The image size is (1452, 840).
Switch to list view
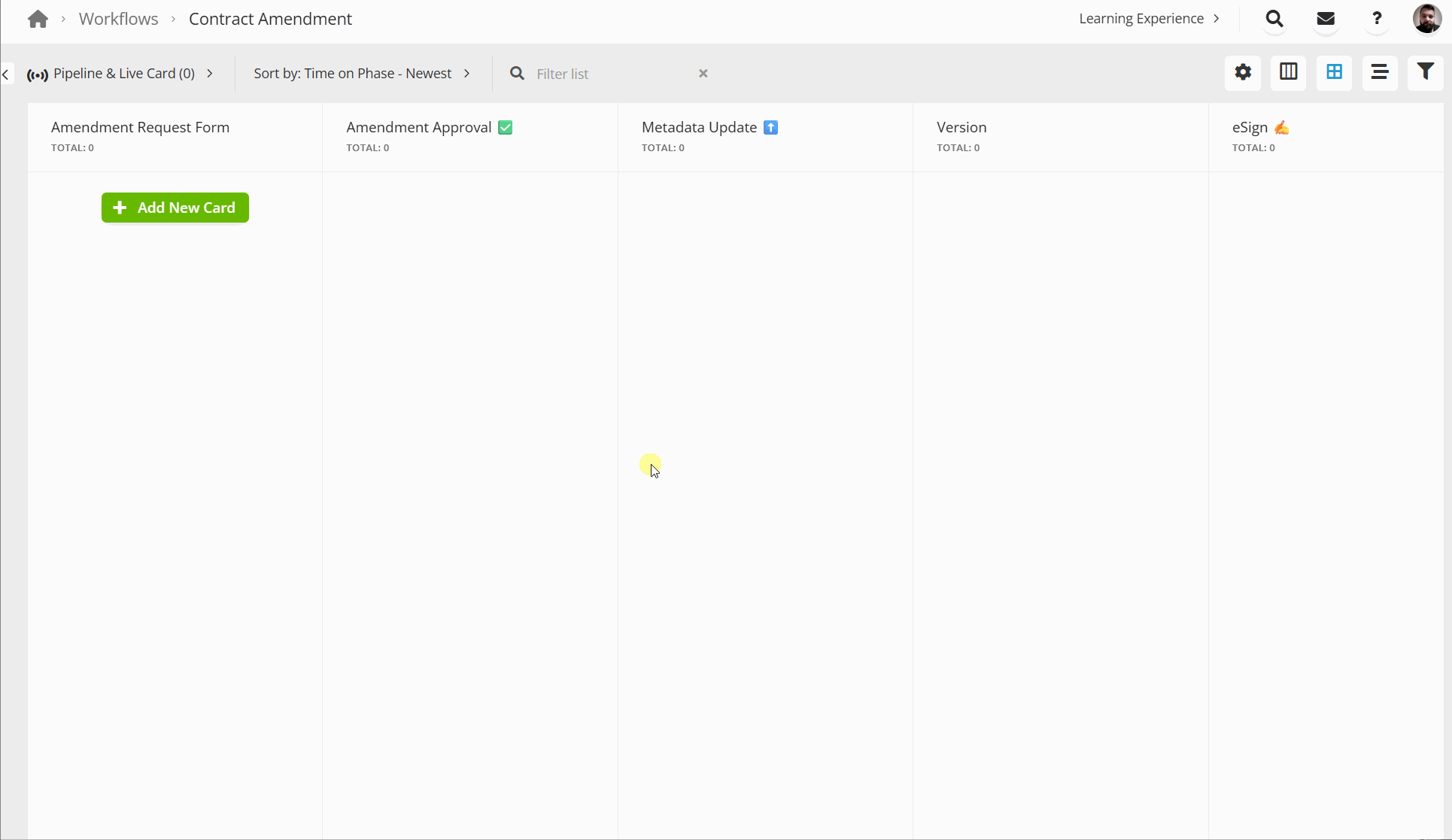pyautogui.click(x=1379, y=72)
